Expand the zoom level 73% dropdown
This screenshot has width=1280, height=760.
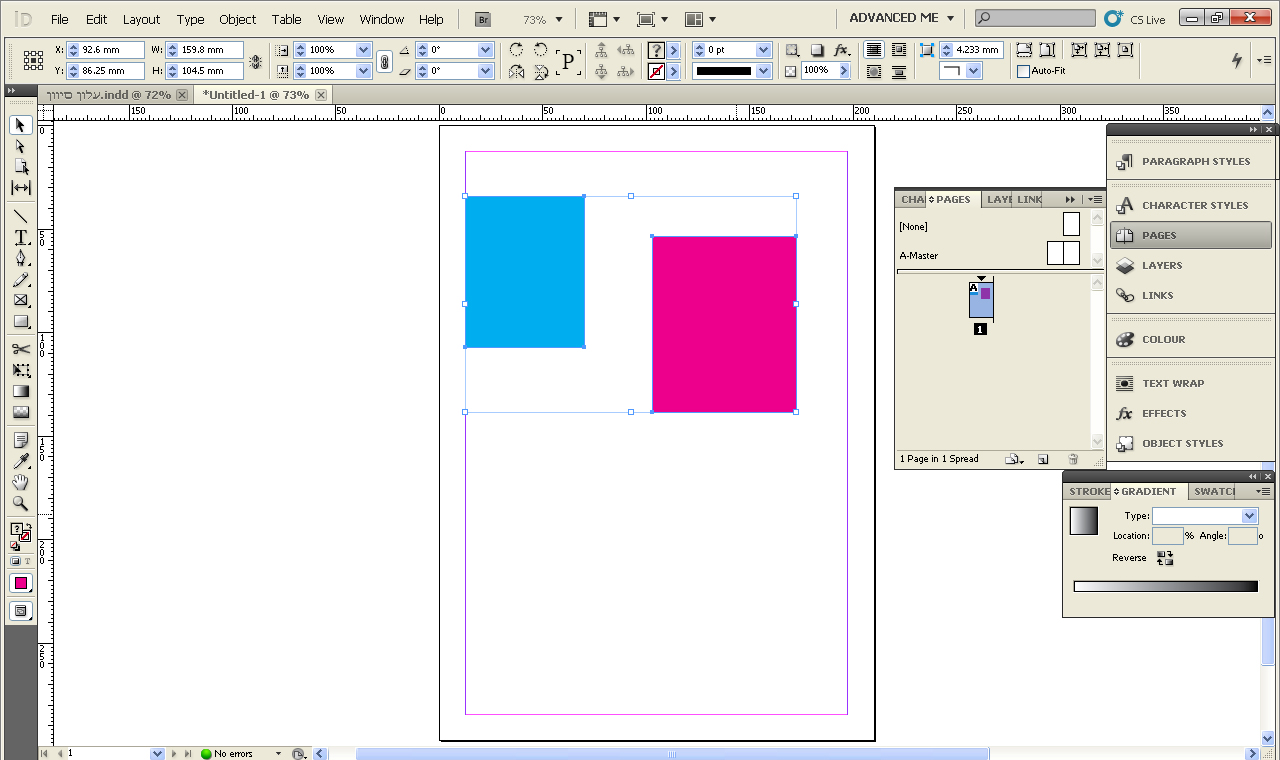click(x=558, y=19)
